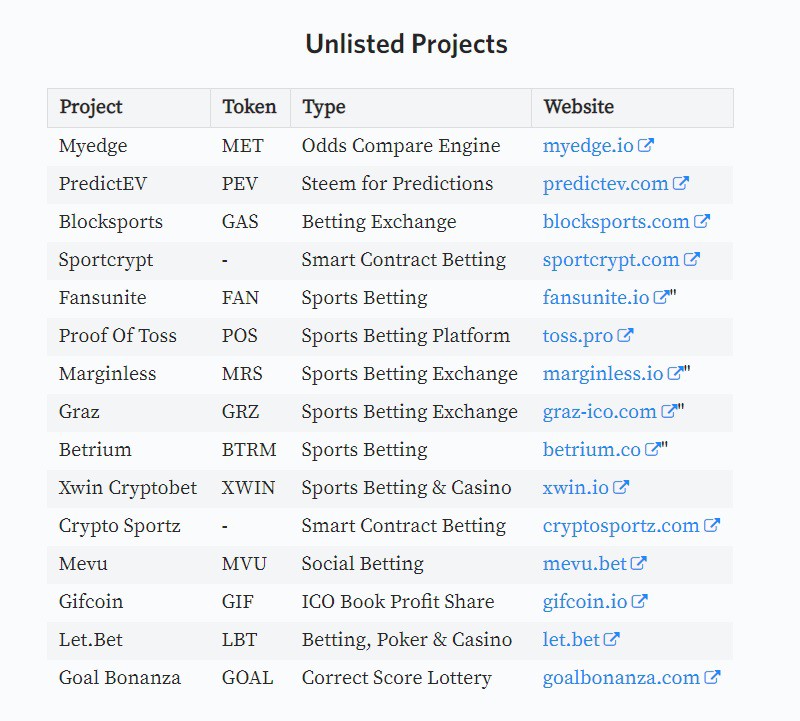The width and height of the screenshot is (800, 721).
Task: Visit the graz-ico.com link
Action: pyautogui.click(x=599, y=411)
